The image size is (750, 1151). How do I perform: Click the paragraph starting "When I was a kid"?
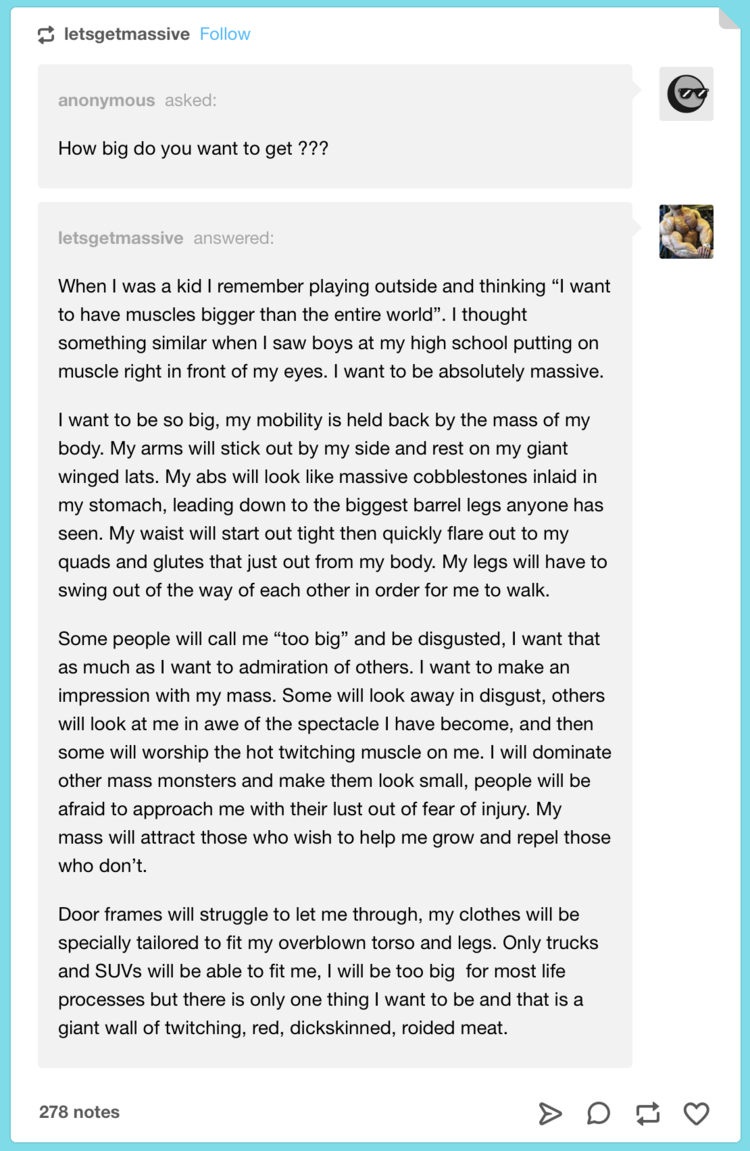coord(334,328)
